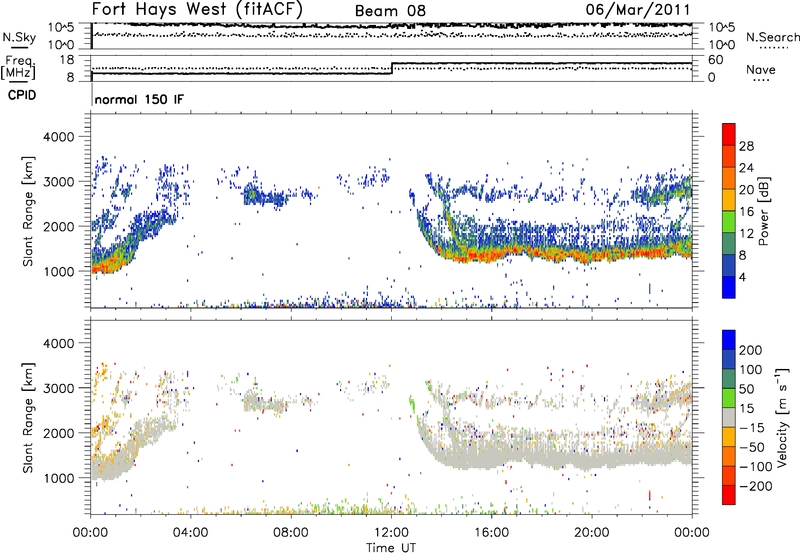Click the '16' tick on Power scale

point(746,212)
